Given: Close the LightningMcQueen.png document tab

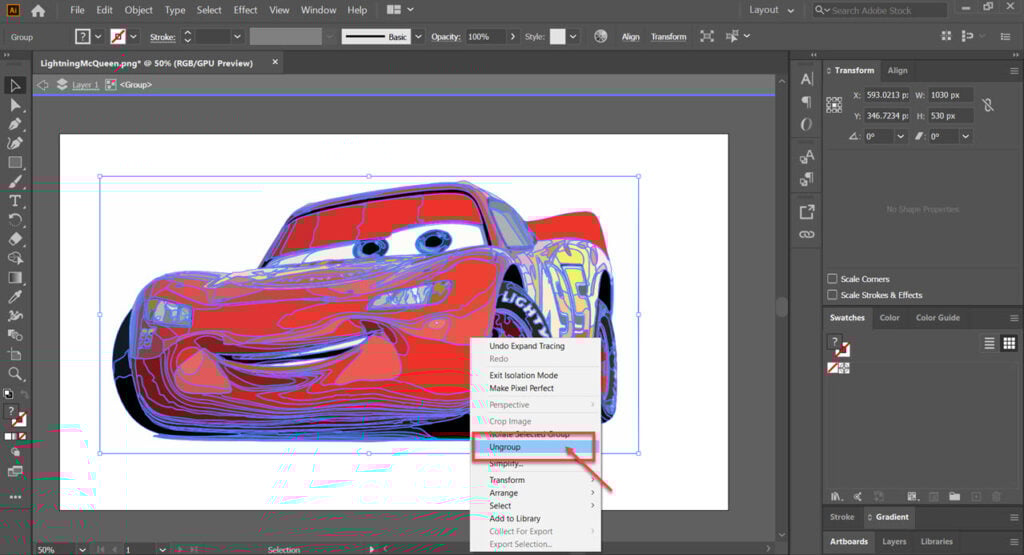Looking at the screenshot, I should coord(275,62).
